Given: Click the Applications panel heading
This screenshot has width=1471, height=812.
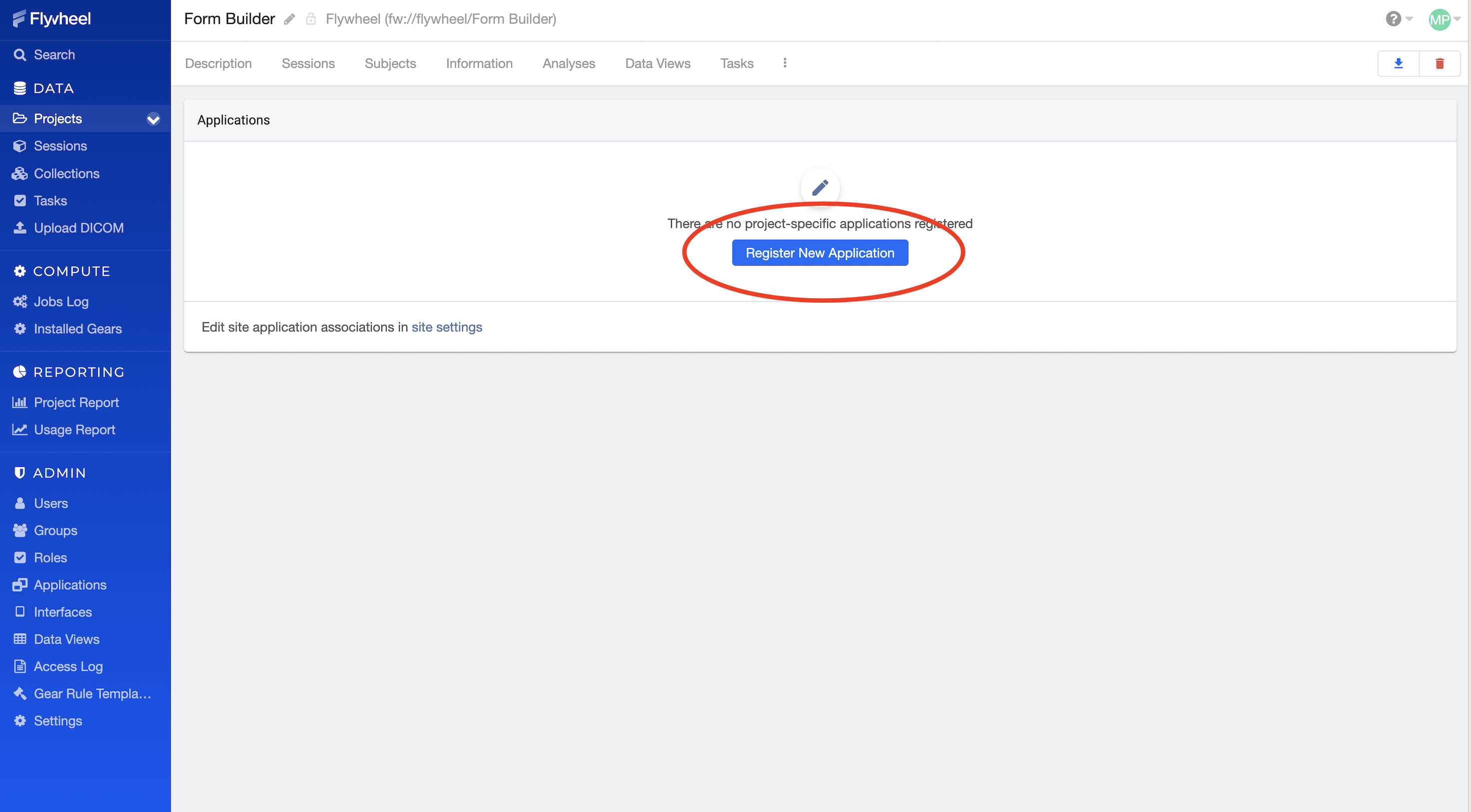Looking at the screenshot, I should 233,120.
